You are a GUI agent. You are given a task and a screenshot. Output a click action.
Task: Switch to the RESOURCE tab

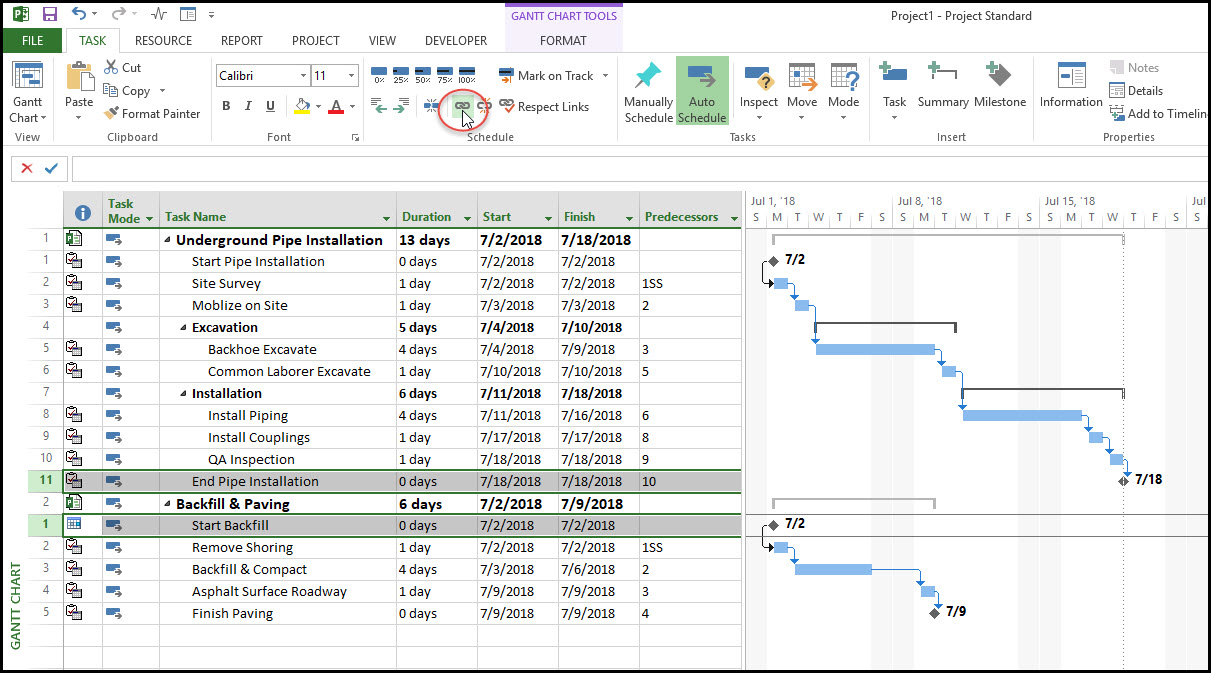(x=163, y=41)
